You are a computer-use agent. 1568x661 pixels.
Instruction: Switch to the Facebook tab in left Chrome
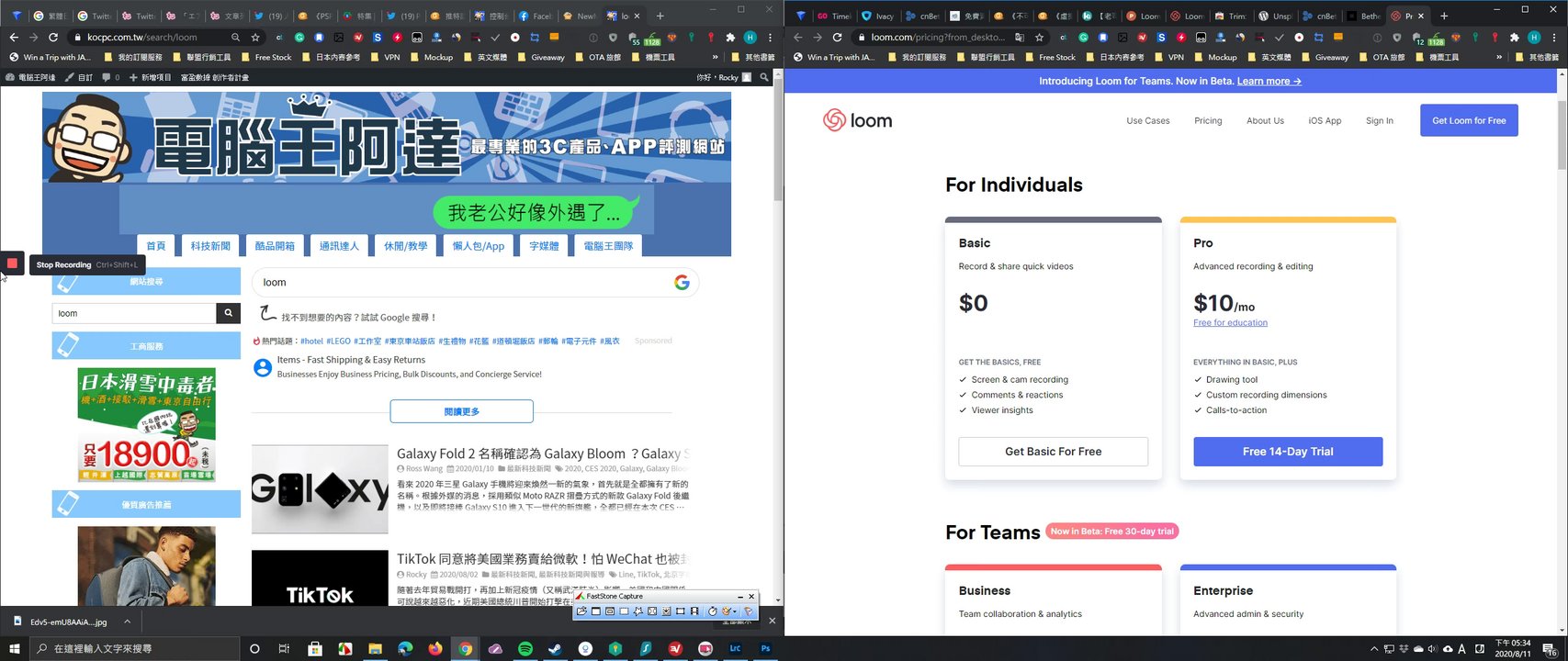point(535,16)
